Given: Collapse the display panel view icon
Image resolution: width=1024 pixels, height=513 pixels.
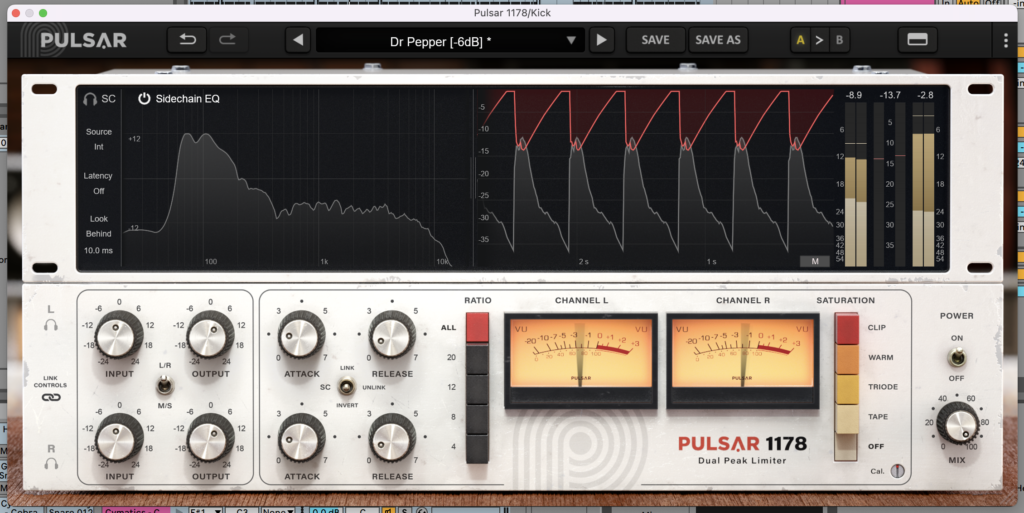Looking at the screenshot, I should click(x=918, y=40).
